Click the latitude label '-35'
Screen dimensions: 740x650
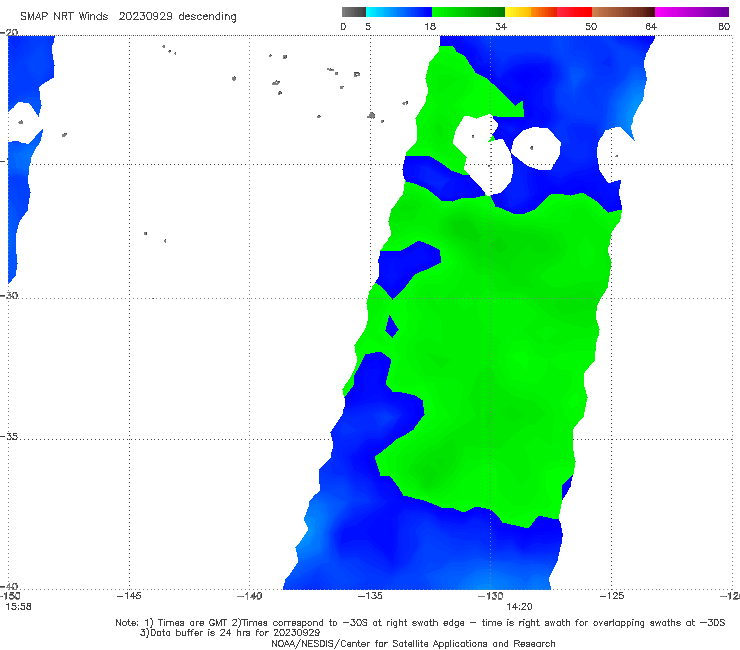tap(9, 437)
